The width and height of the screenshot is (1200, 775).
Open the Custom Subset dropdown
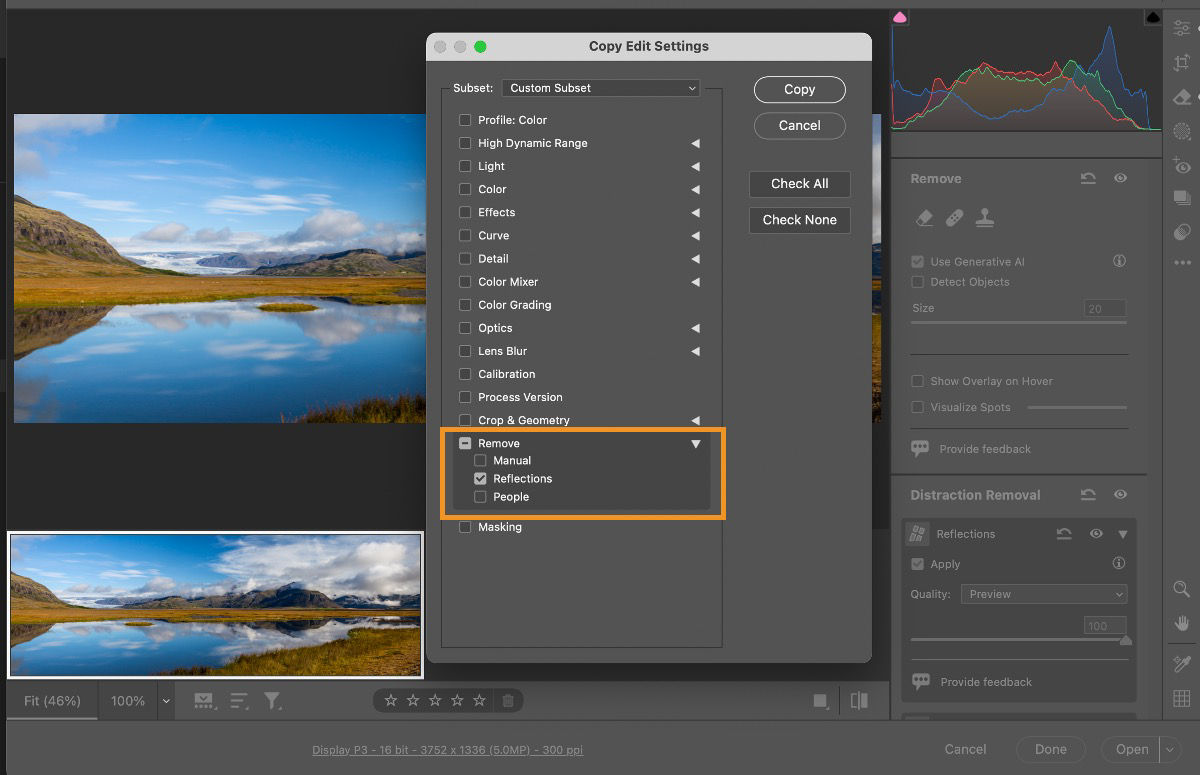click(x=600, y=88)
